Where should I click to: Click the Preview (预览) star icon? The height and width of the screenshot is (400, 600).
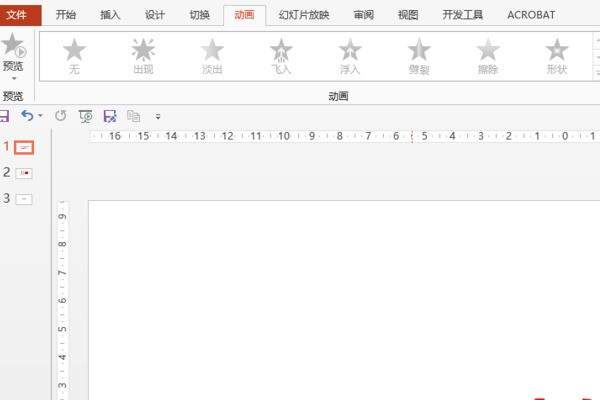[13, 45]
